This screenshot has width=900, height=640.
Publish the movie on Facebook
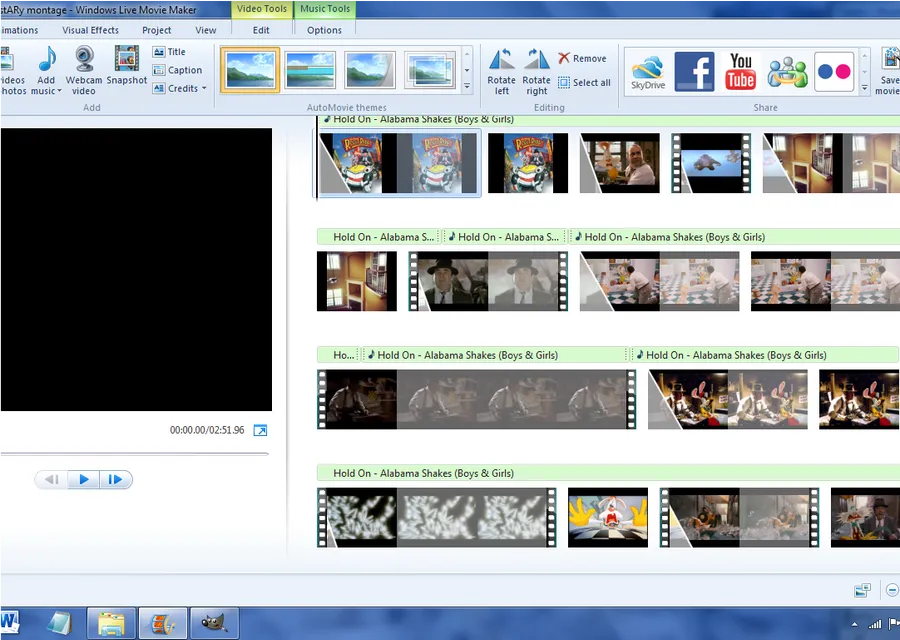[x=695, y=72]
